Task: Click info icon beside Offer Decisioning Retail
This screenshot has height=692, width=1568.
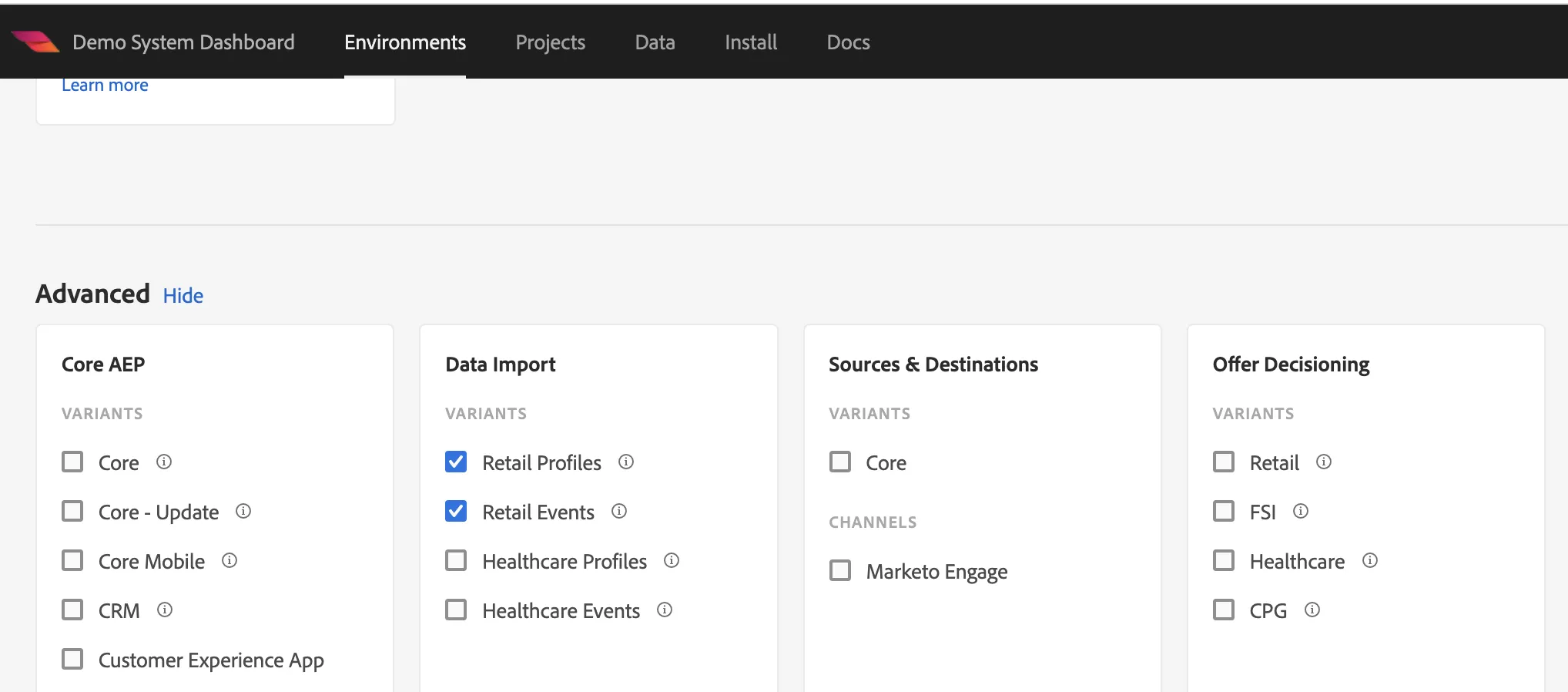Action: (x=1324, y=462)
